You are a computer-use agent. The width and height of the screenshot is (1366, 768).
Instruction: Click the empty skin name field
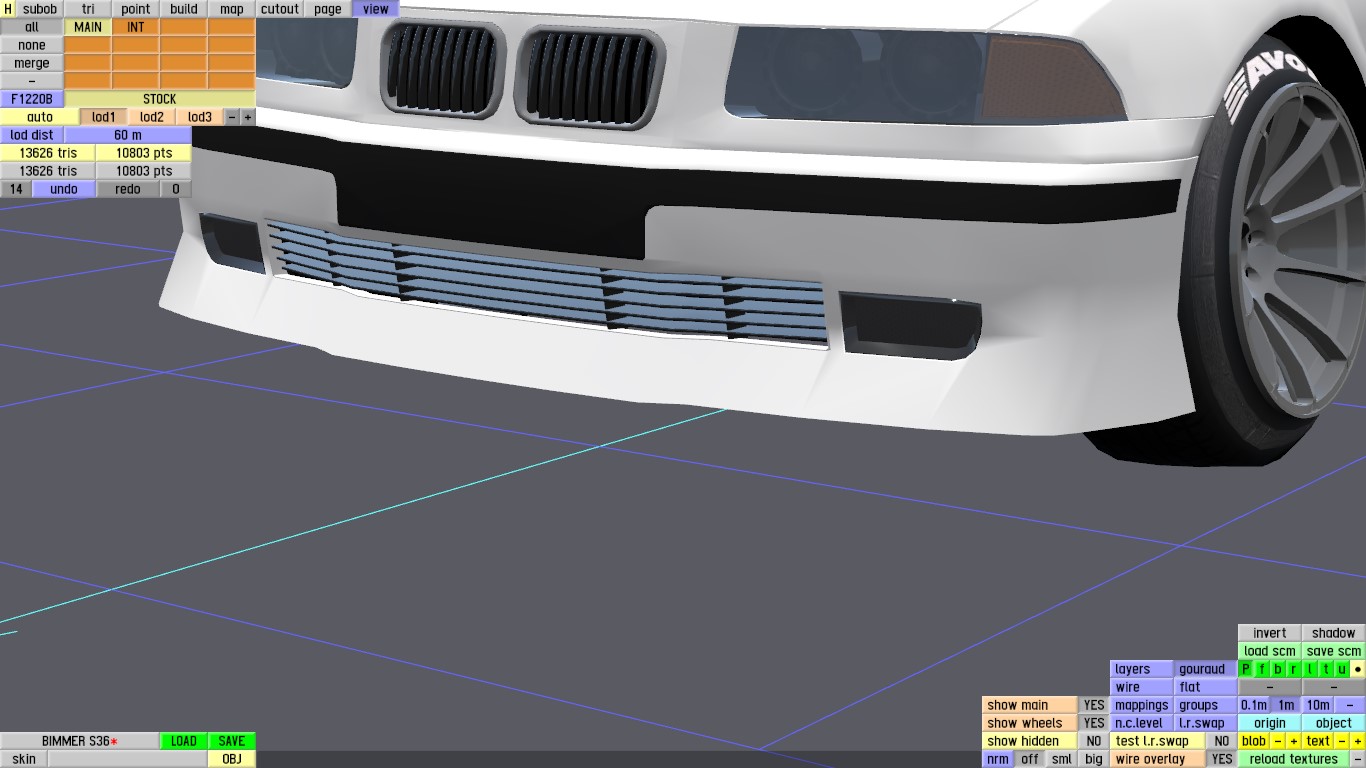point(128,759)
